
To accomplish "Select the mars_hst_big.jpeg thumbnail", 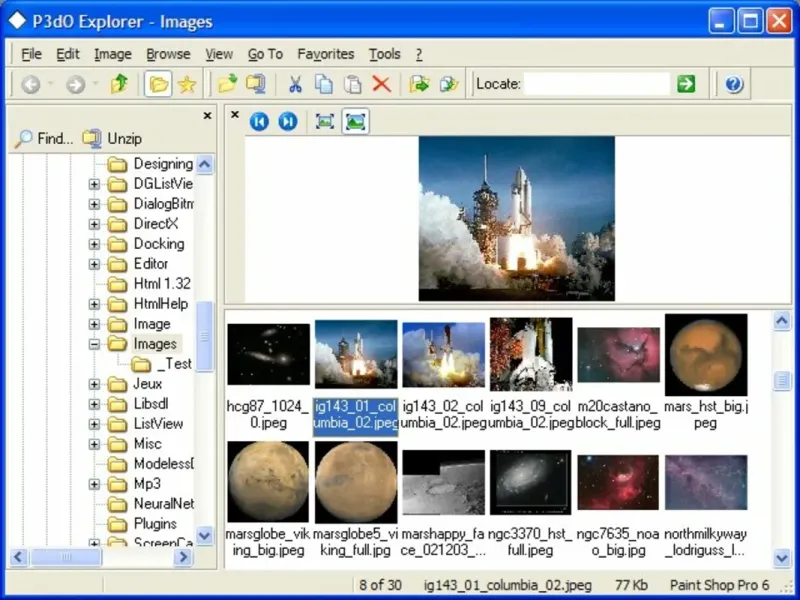I will (705, 355).
